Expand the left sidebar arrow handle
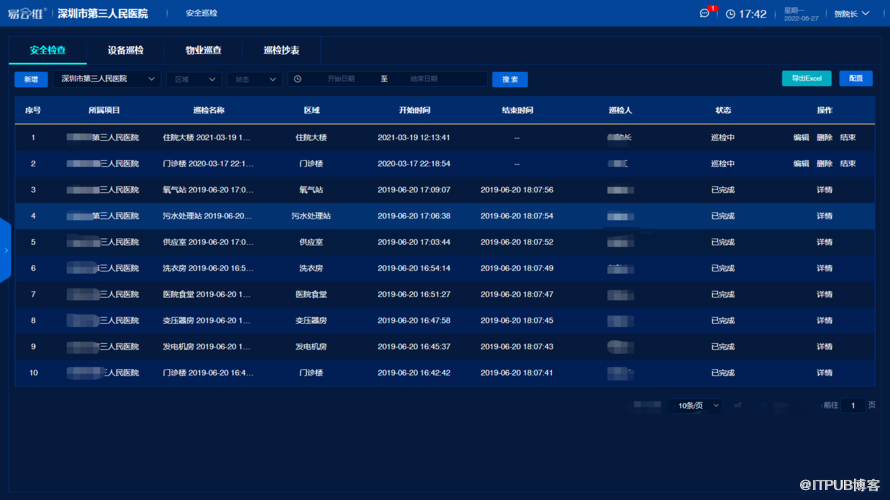The width and height of the screenshot is (890, 500). (x=5, y=250)
